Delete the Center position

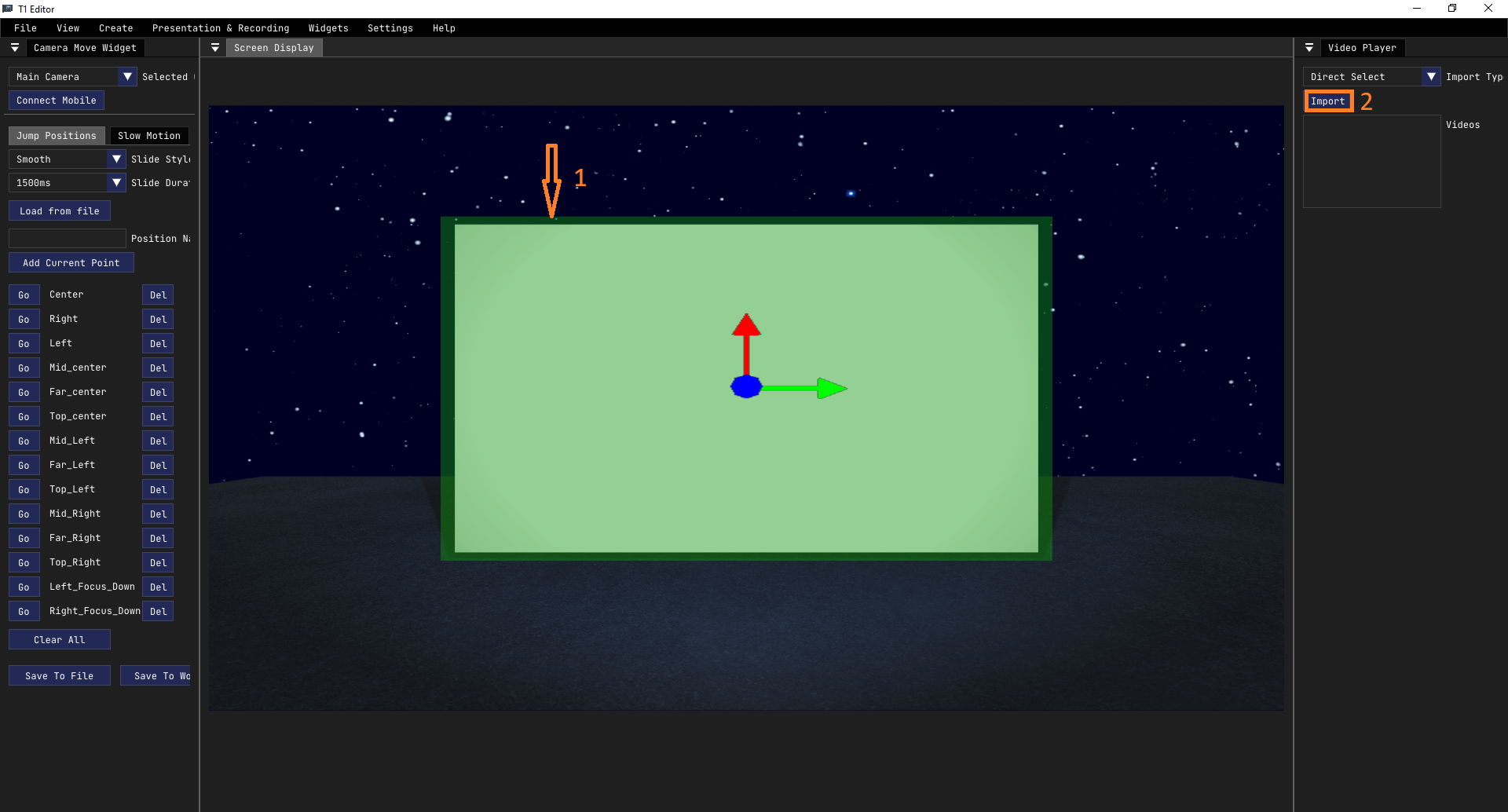[158, 295]
